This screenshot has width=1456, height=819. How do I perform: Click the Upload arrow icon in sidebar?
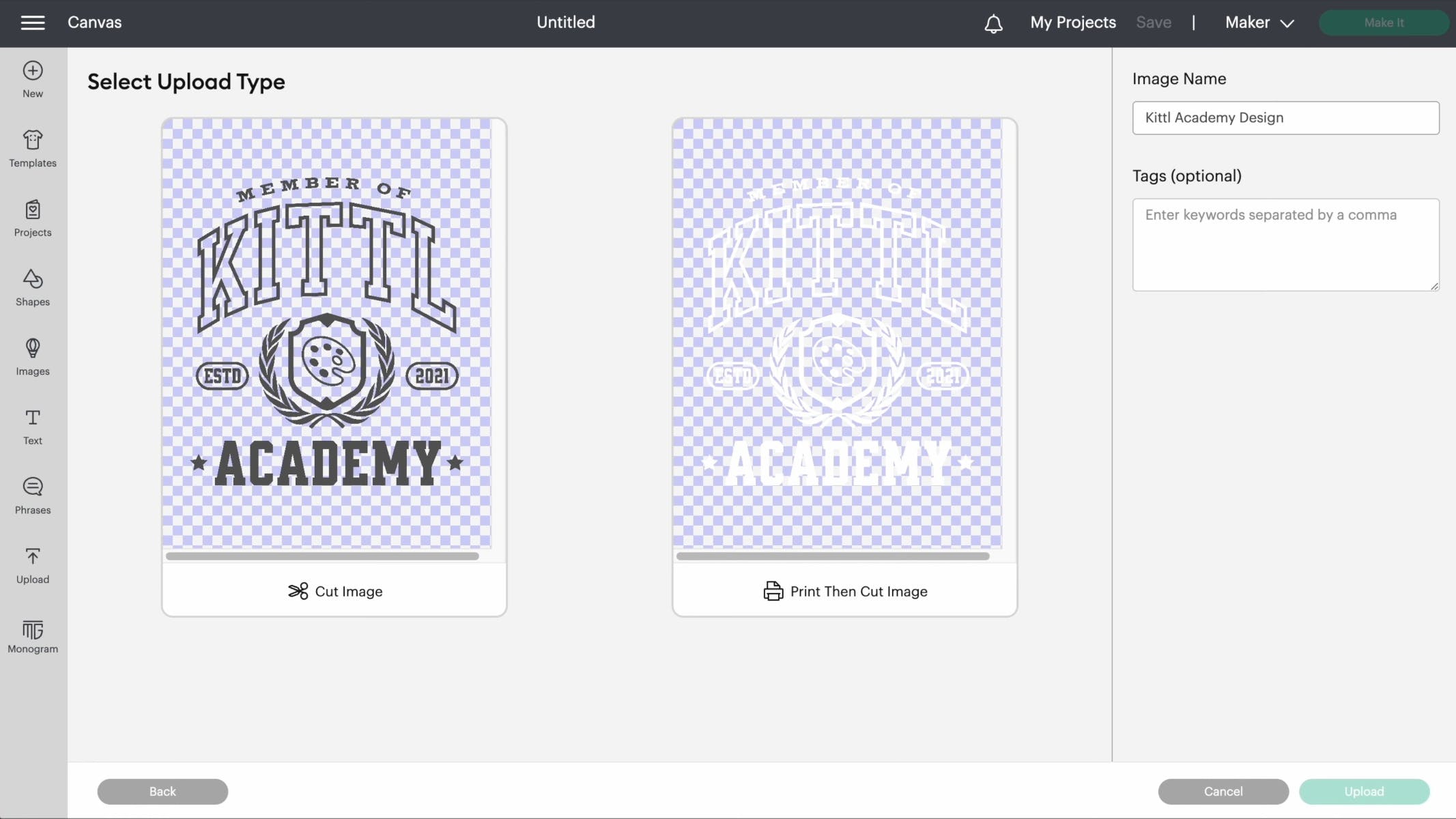33,557
